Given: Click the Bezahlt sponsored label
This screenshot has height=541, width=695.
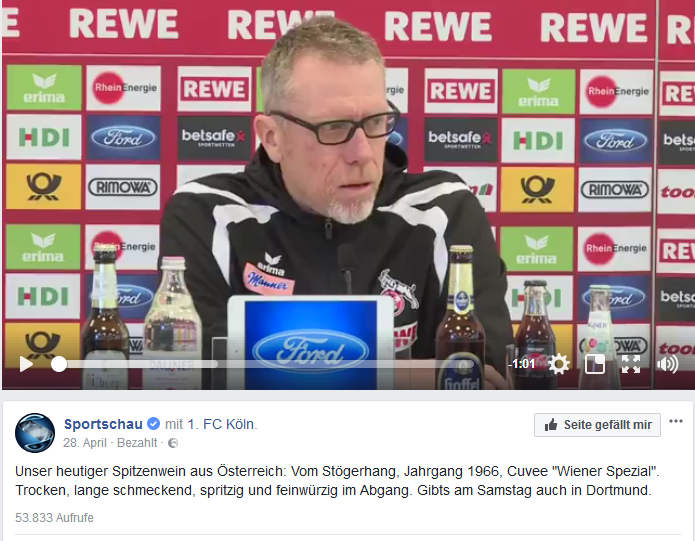Looking at the screenshot, I should click(137, 443).
